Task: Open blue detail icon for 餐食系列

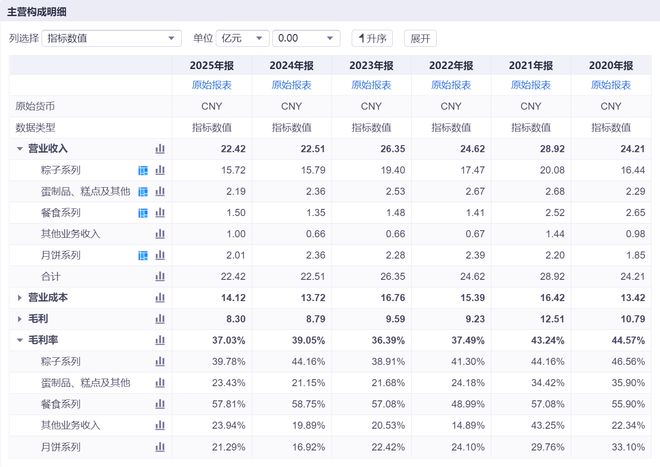Action: coord(143,213)
